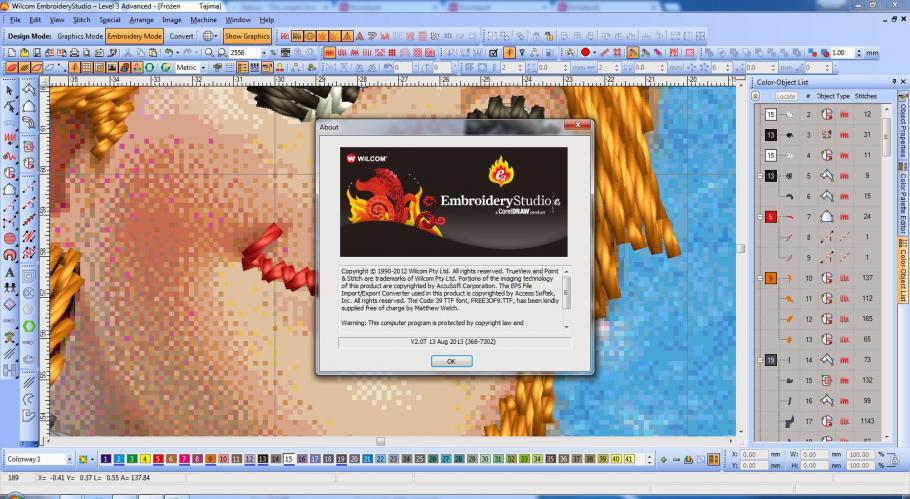Open the Metric units dropdown
Image resolution: width=910 pixels, height=499 pixels.
pyautogui.click(x=203, y=67)
